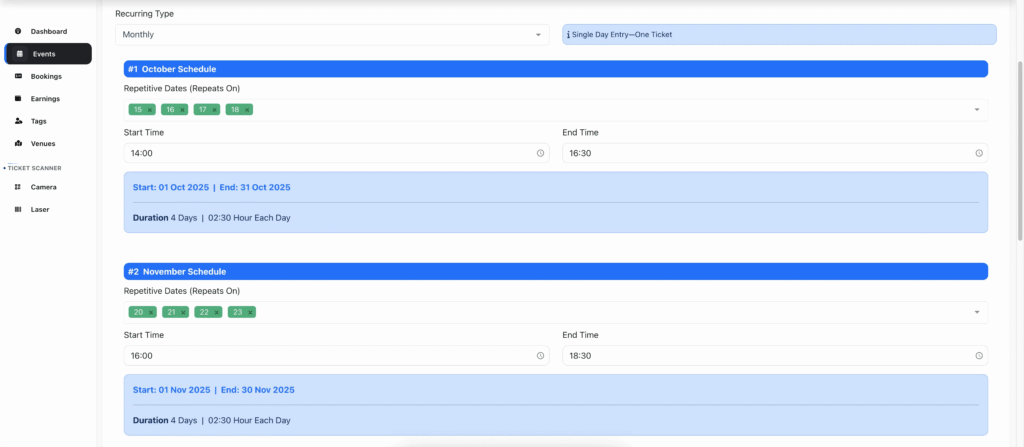Viewport: 1024px width, 447px height.
Task: Click the vertical page scrollbar
Action: pos(1019,150)
